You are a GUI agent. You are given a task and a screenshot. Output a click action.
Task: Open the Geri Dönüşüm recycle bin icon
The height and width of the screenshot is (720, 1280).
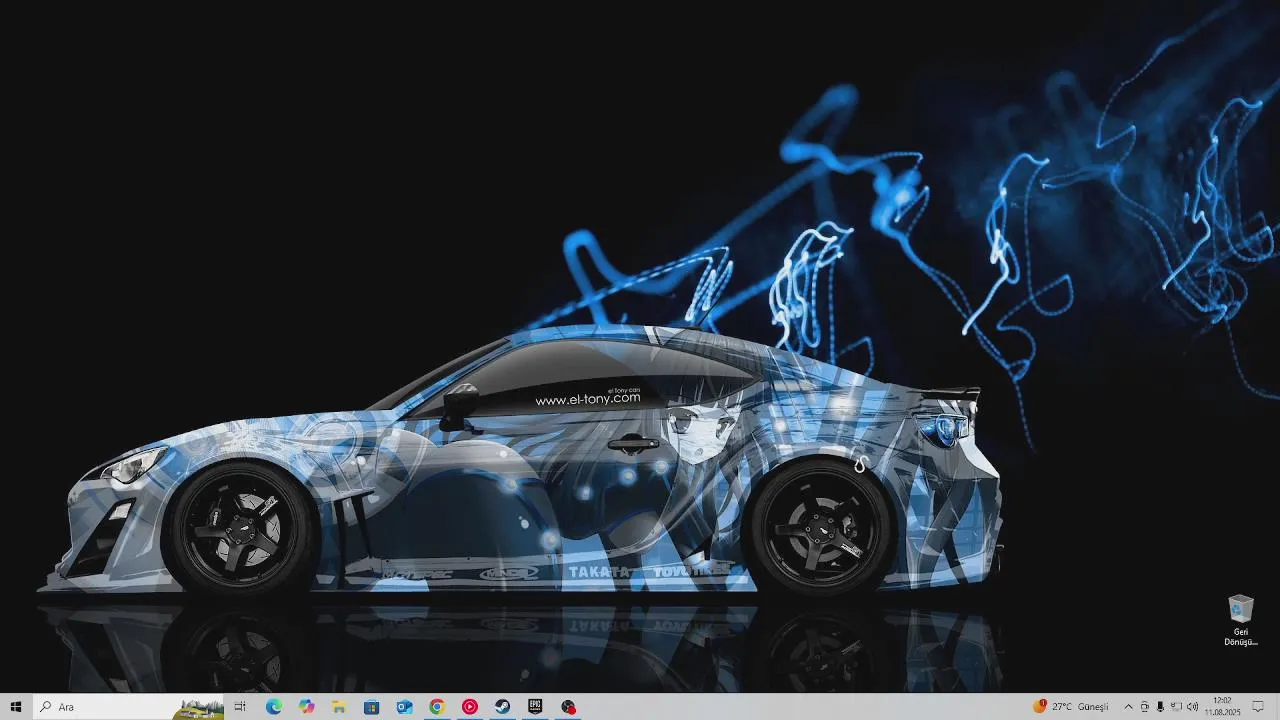pos(1240,621)
